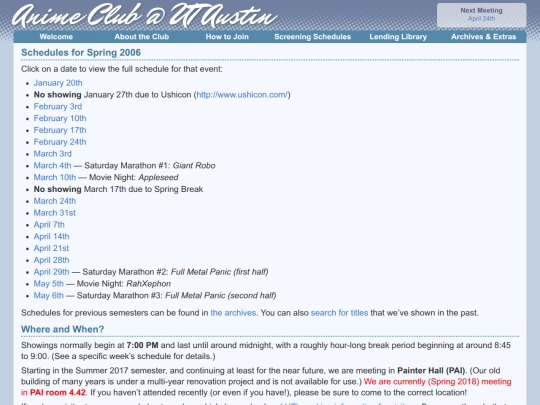View the February 10th schedule
The height and width of the screenshot is (405, 540).
[x=60, y=118]
